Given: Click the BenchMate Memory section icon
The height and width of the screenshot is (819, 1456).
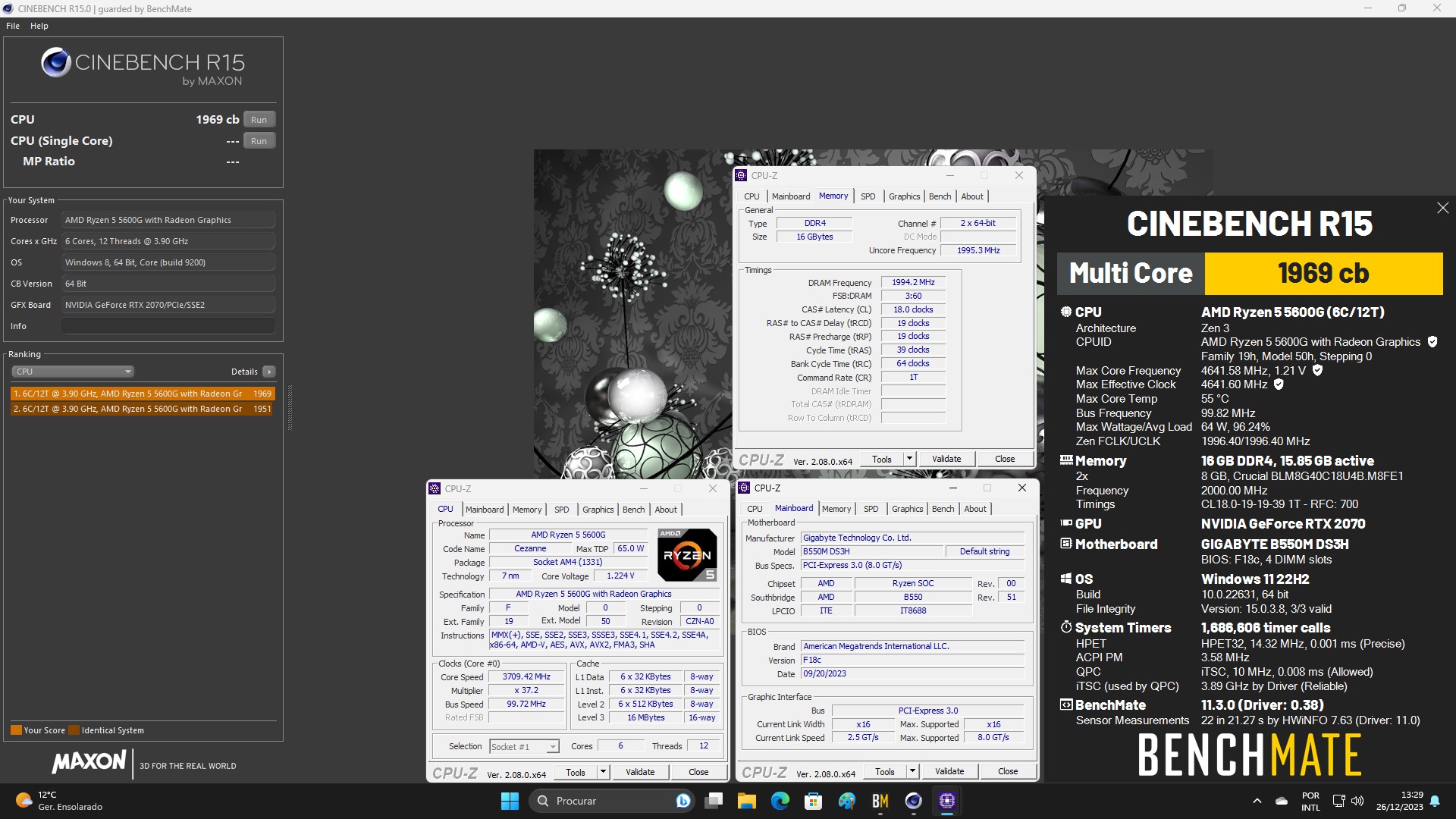Looking at the screenshot, I should click(x=1066, y=460).
